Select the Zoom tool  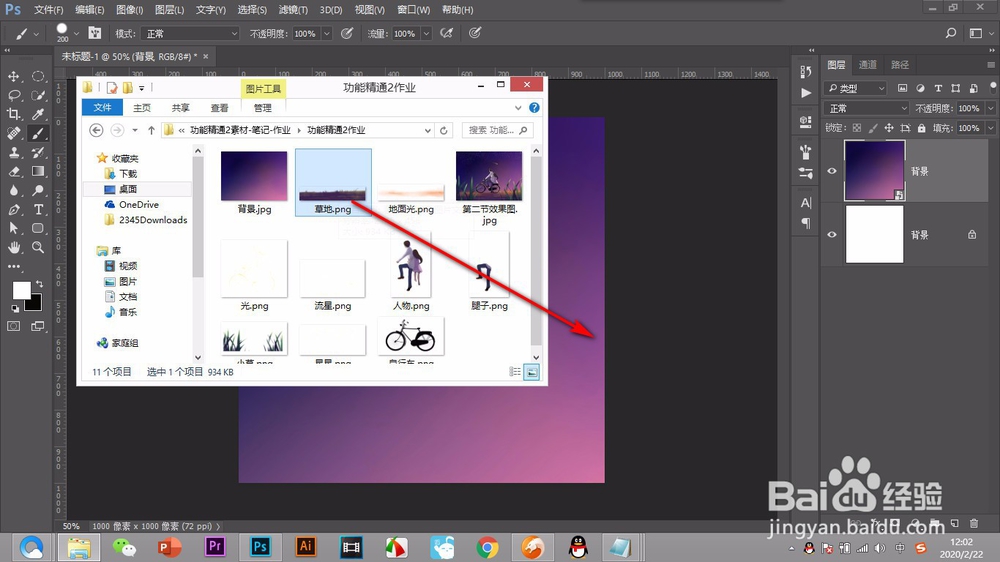38,248
